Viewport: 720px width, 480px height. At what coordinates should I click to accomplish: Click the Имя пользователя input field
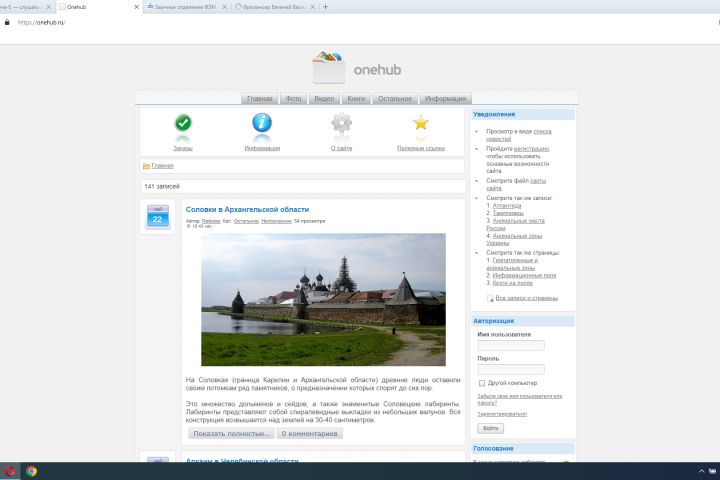click(x=511, y=345)
